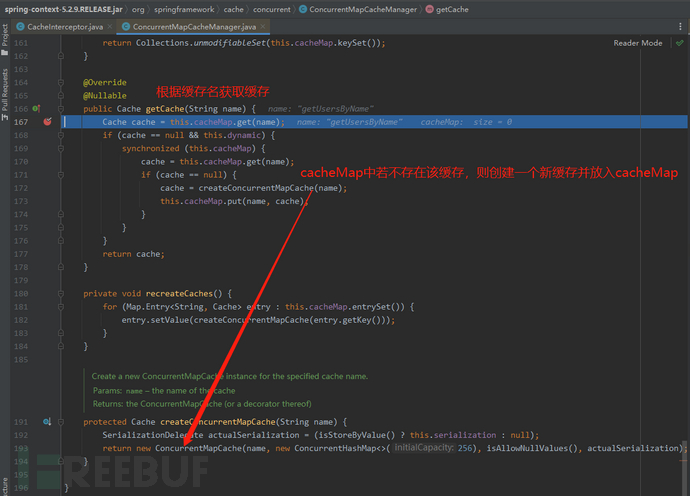Click the unmodifiableSet call on line 161
The height and width of the screenshot is (496, 690).
click(x=230, y=43)
